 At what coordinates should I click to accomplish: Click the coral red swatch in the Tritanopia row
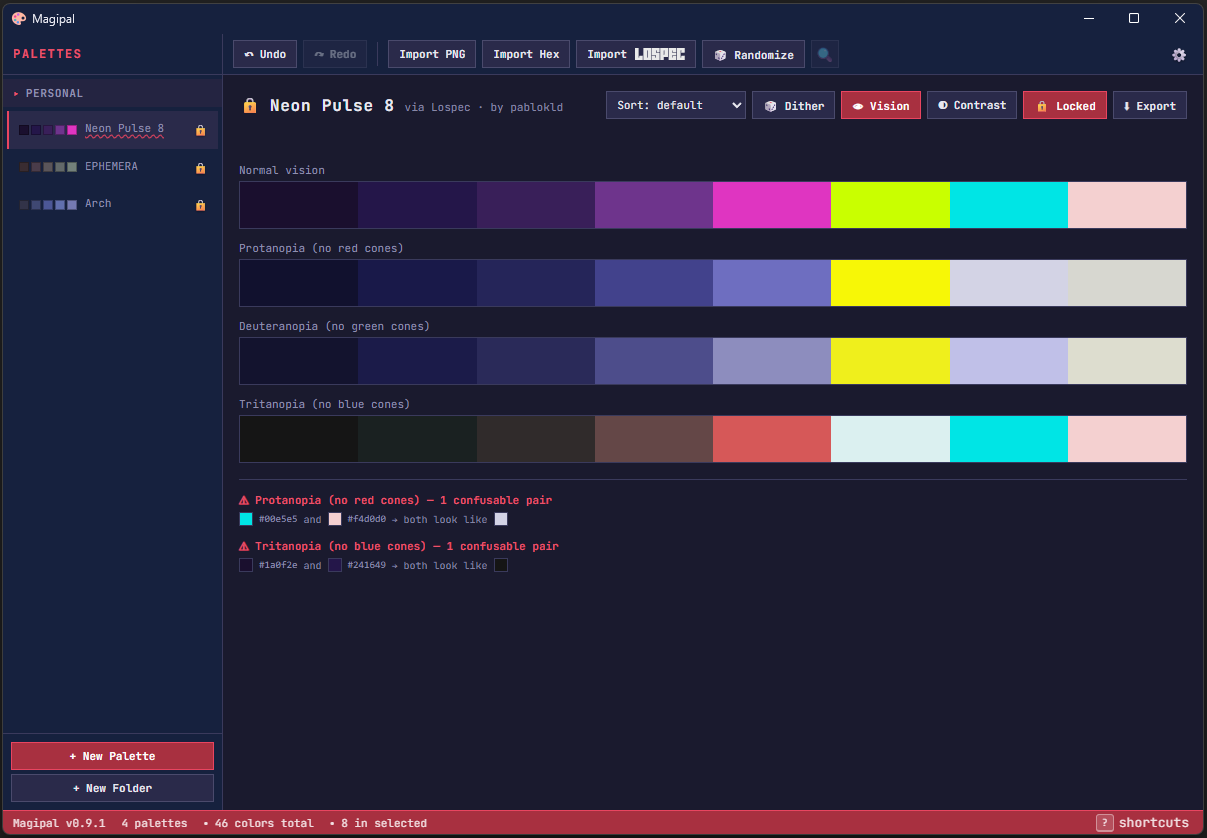point(772,439)
